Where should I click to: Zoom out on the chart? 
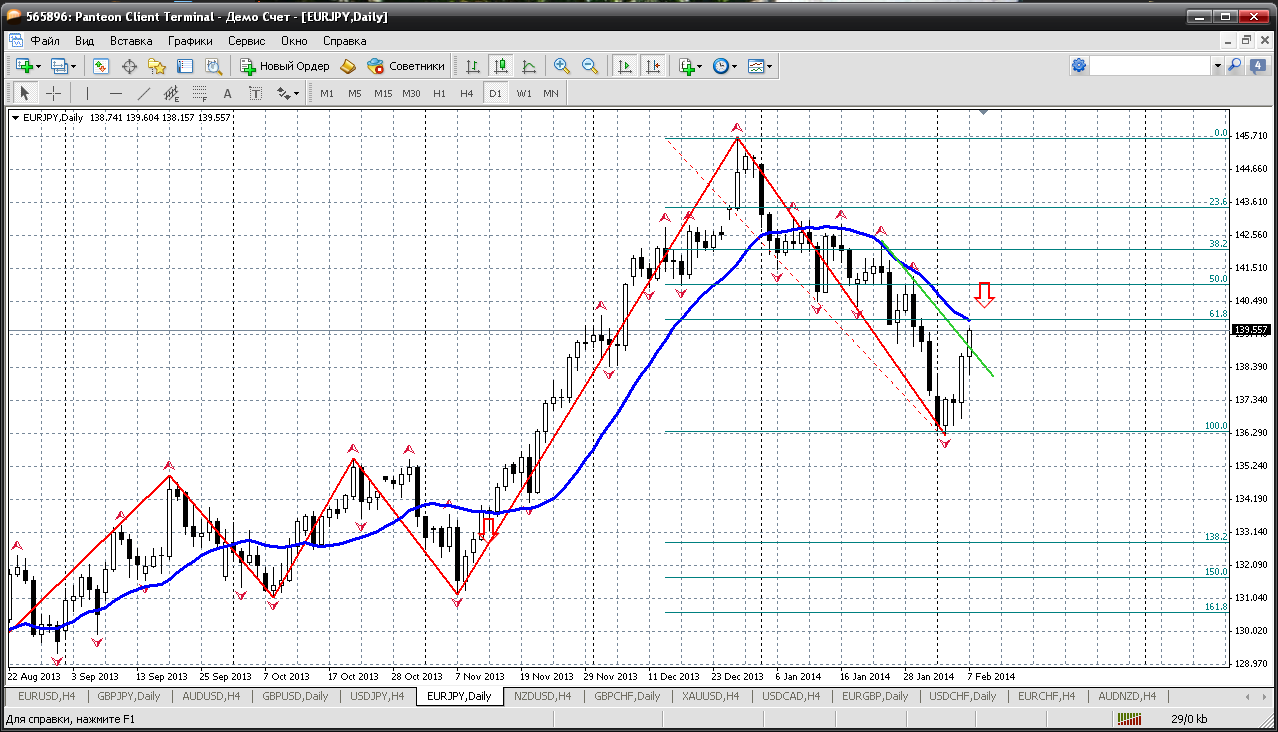click(x=590, y=66)
